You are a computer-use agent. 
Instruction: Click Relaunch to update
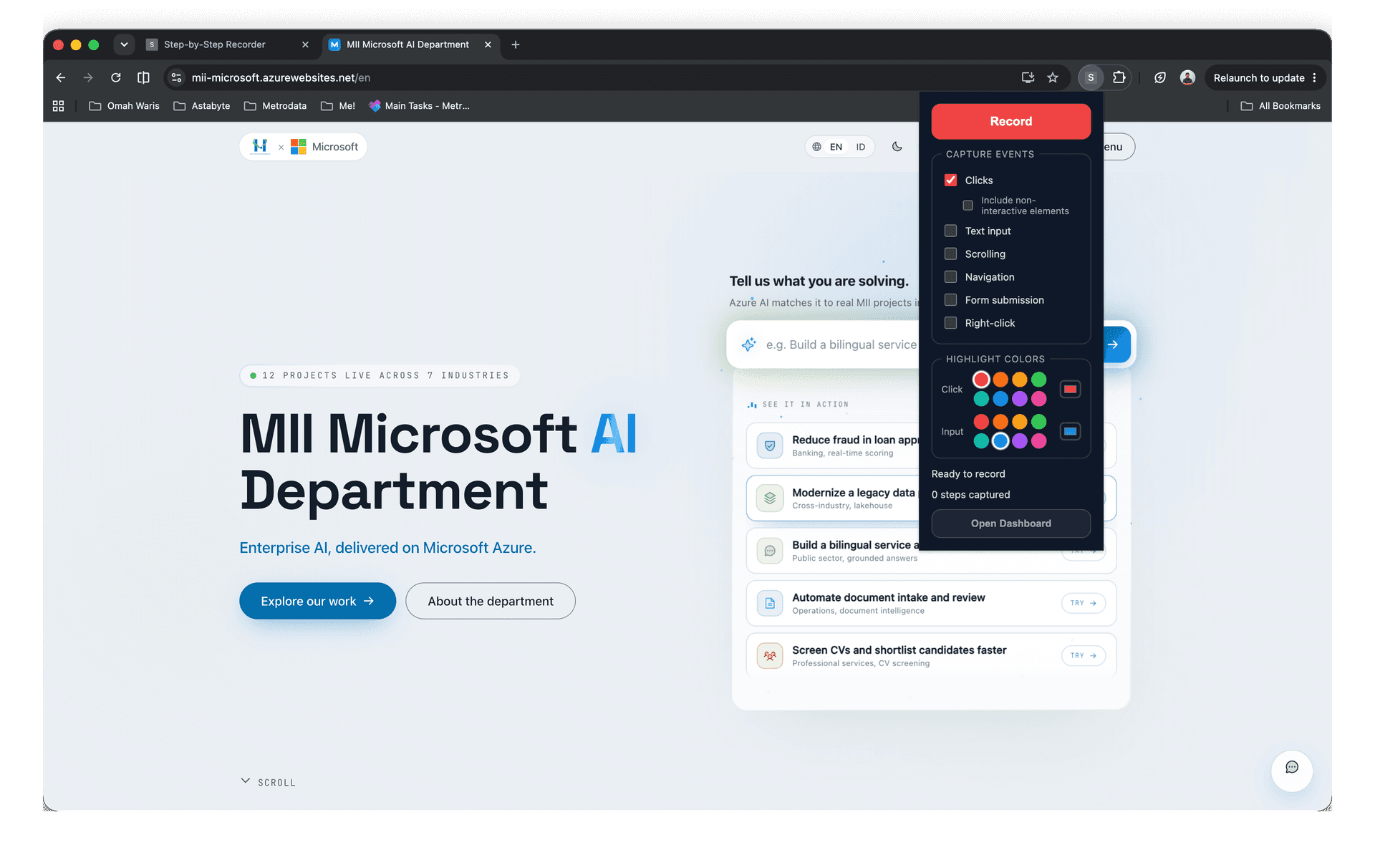pyautogui.click(x=1258, y=77)
